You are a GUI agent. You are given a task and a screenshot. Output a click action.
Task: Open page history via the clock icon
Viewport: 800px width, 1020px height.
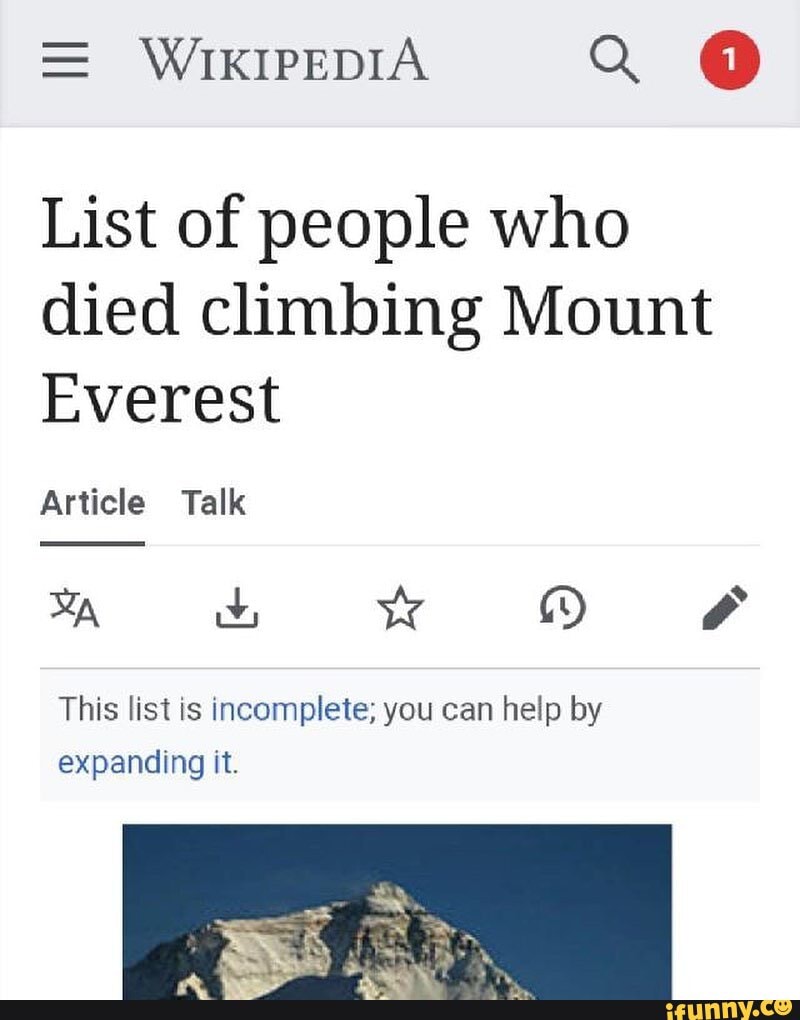click(563, 607)
